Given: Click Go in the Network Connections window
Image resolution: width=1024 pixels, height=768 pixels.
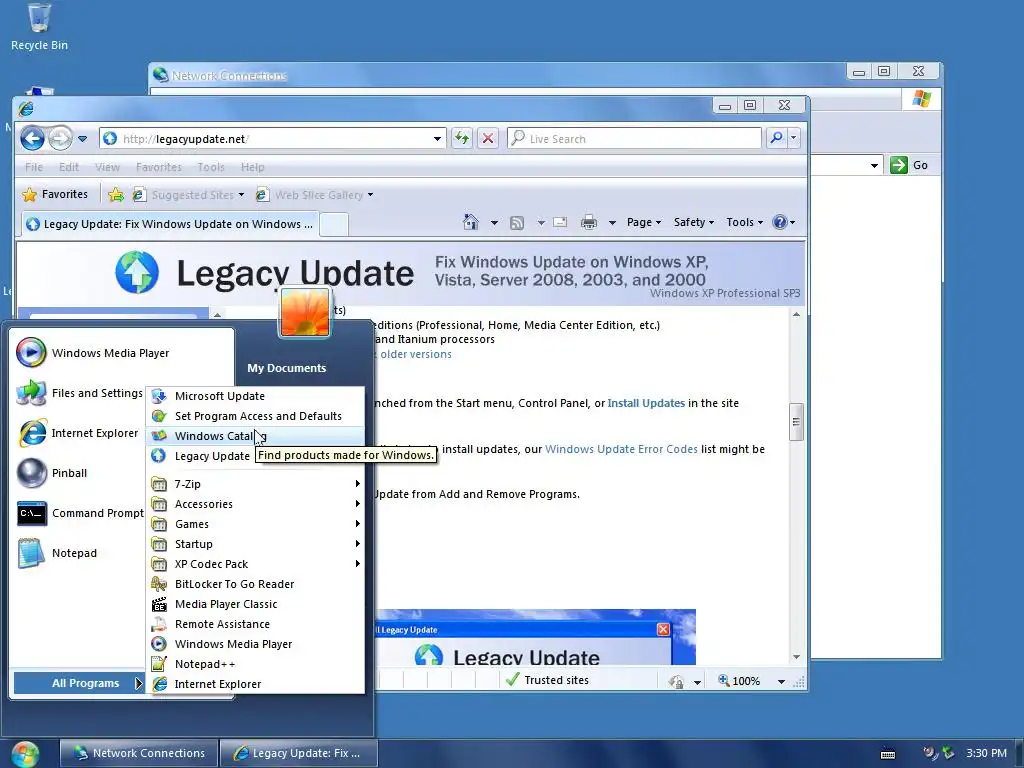Looking at the screenshot, I should [909, 165].
